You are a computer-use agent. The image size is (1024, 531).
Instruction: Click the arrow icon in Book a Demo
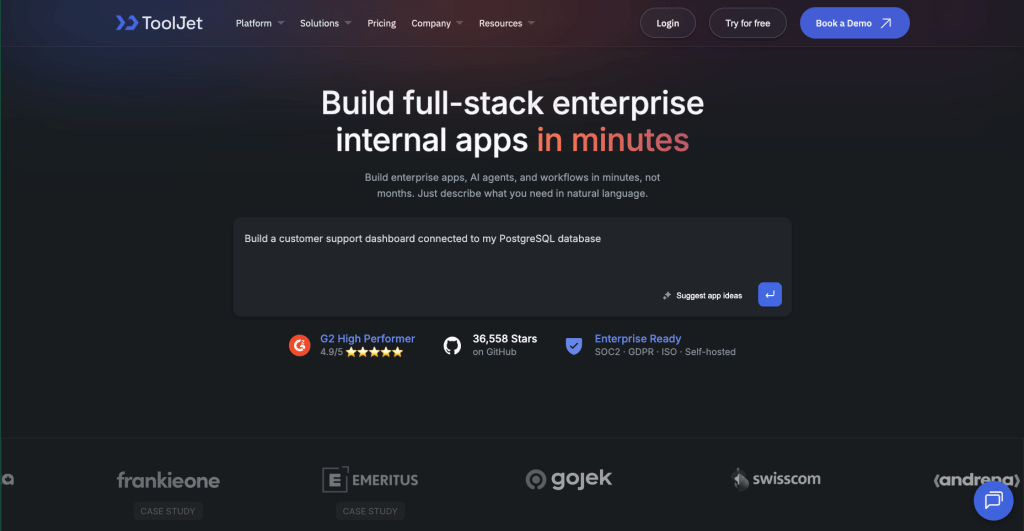(886, 23)
